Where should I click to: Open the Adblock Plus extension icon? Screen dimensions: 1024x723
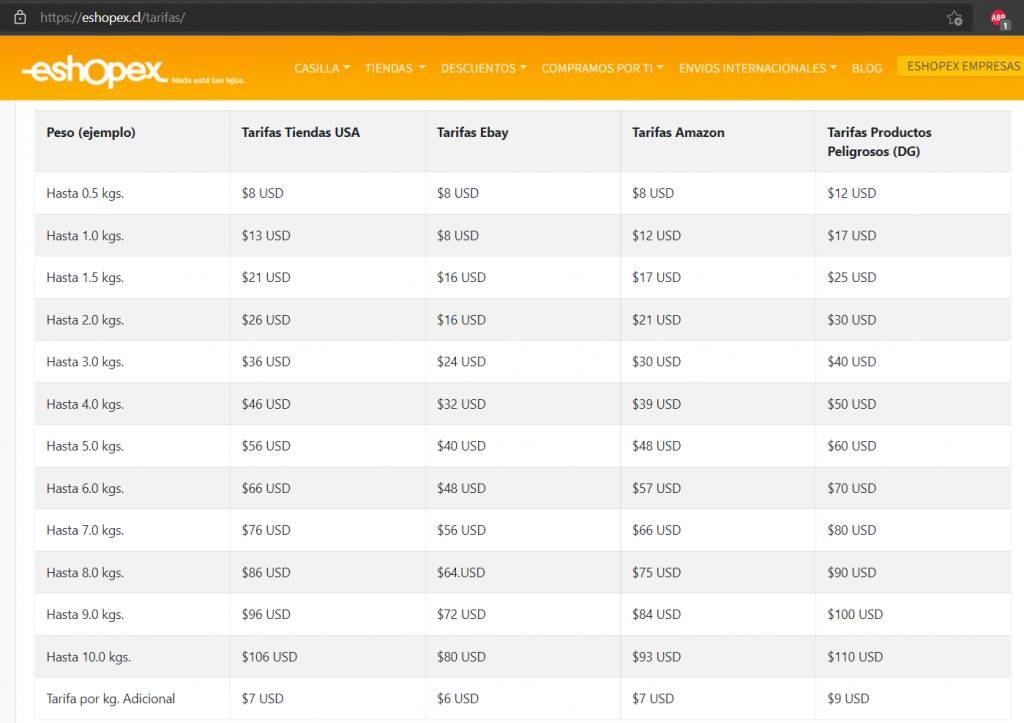tap(997, 18)
